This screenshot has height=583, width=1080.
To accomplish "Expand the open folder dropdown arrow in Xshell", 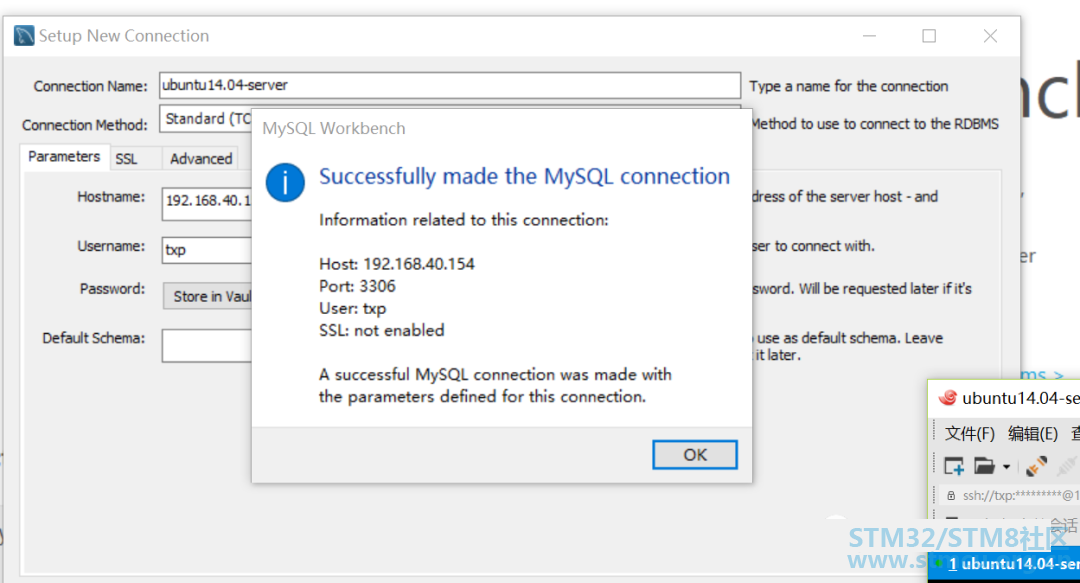I will pyautogui.click(x=1006, y=467).
